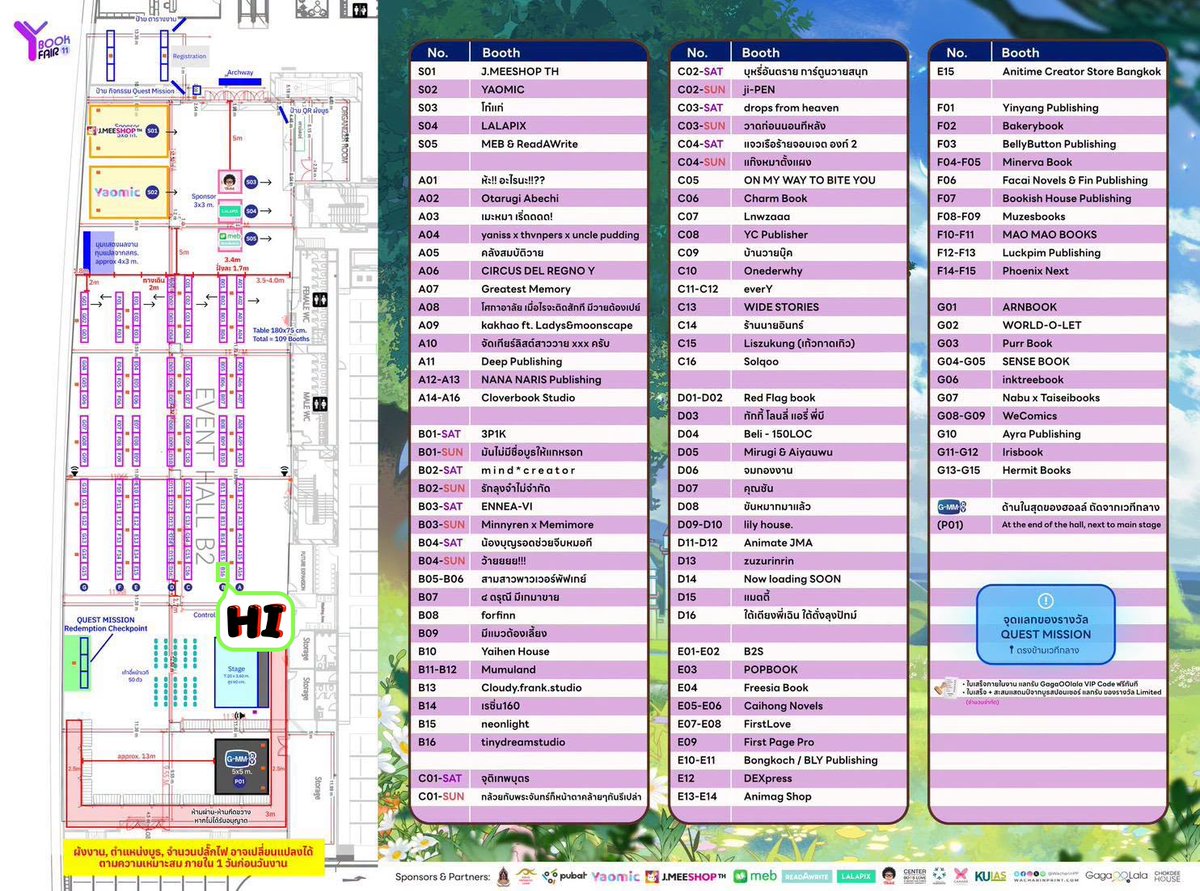This screenshot has height=891, width=1200.
Task: Select the S02 circle marker on the map
Action: 153,191
